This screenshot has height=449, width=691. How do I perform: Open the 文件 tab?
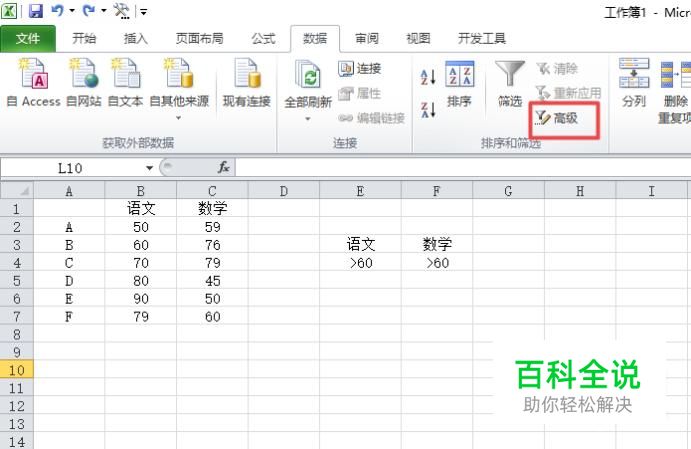[28, 39]
